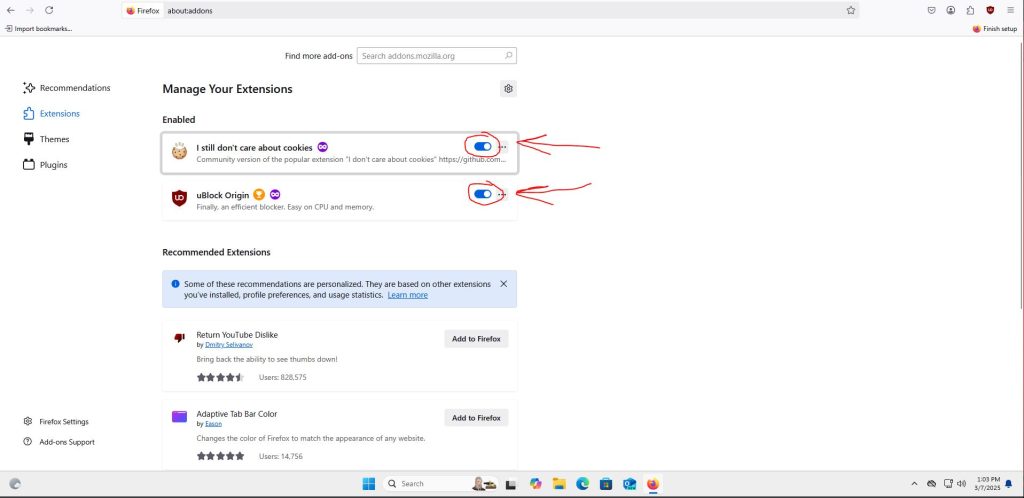Launch Microsoft Edge from the taskbar

tap(583, 484)
